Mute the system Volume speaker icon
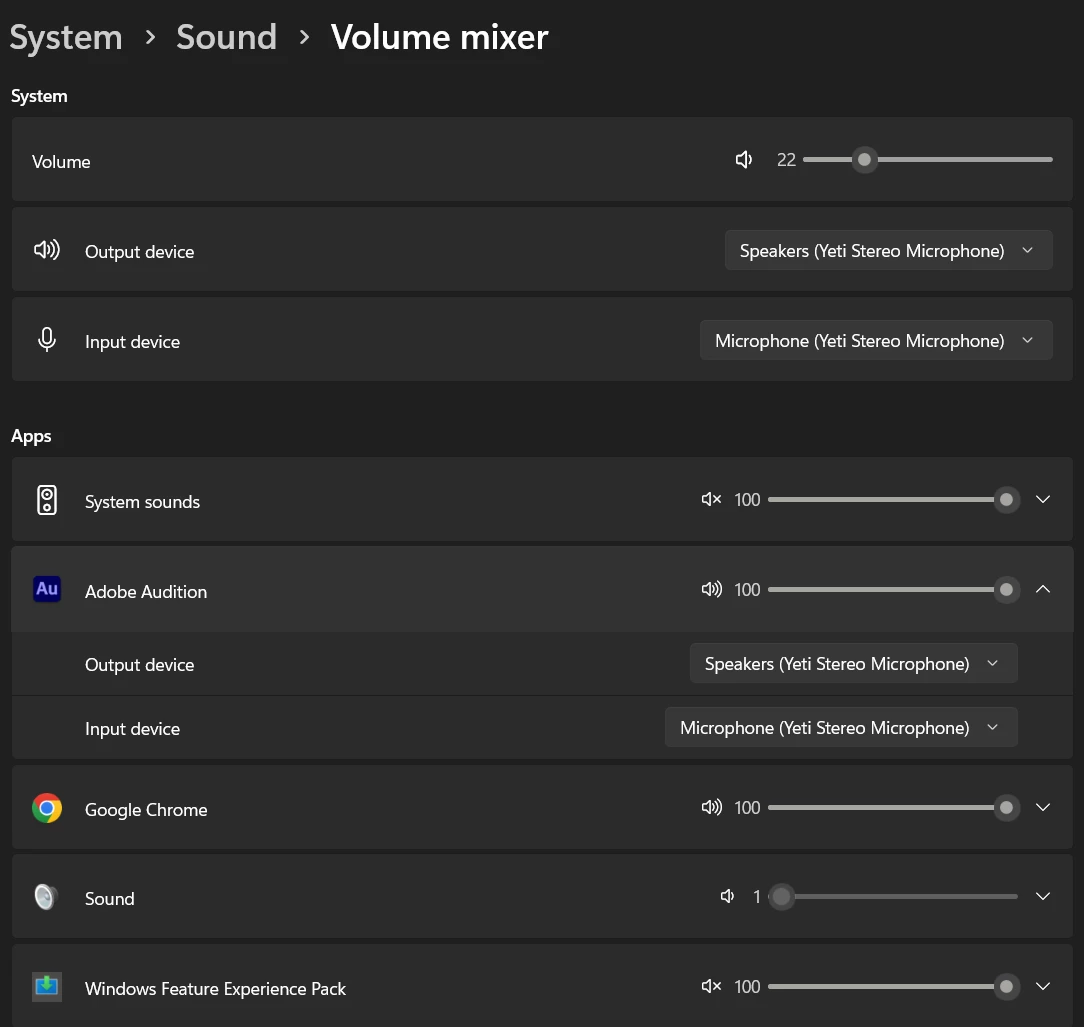Viewport: 1084px width, 1027px height. [744, 160]
